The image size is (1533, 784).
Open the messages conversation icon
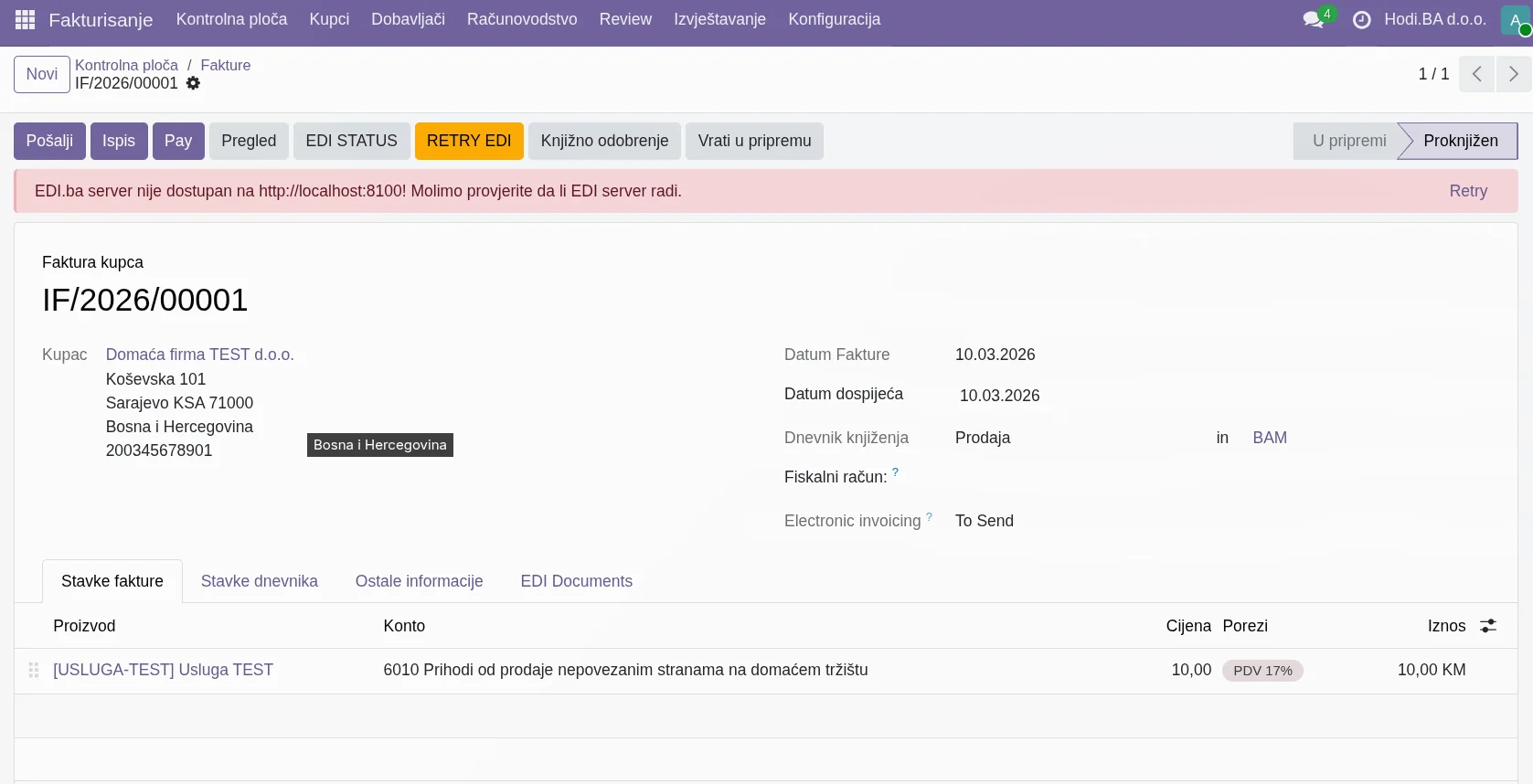[x=1314, y=19]
